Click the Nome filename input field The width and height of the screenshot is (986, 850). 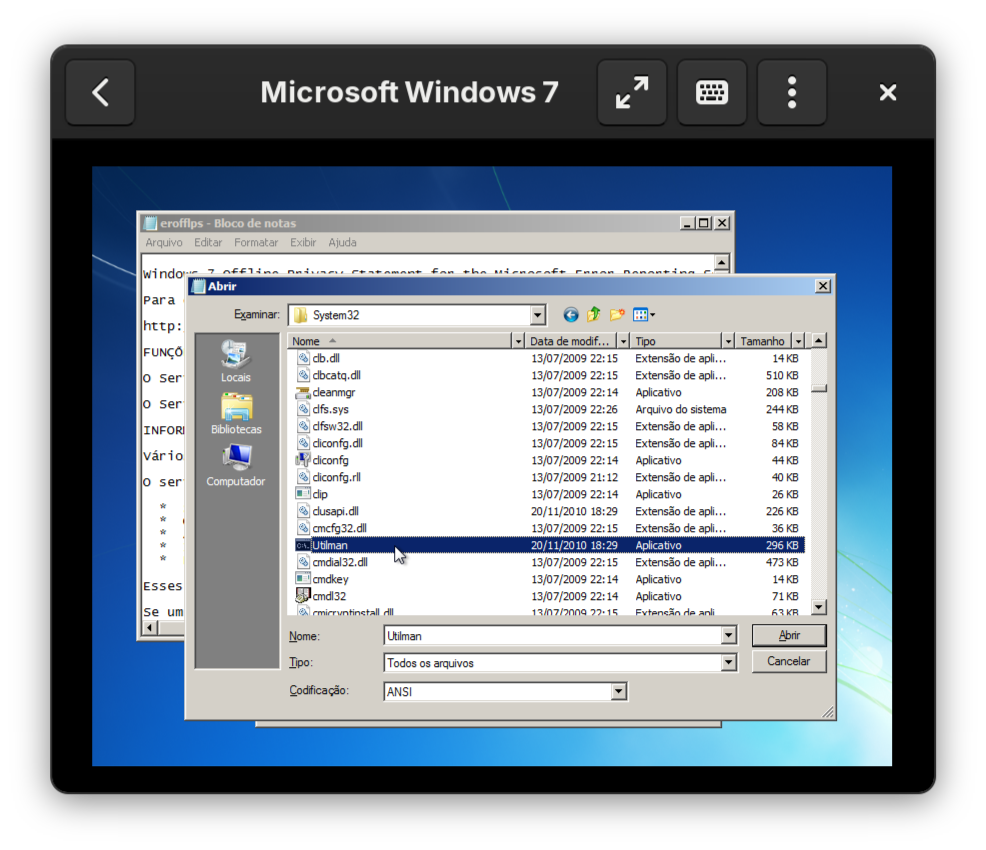coord(553,636)
